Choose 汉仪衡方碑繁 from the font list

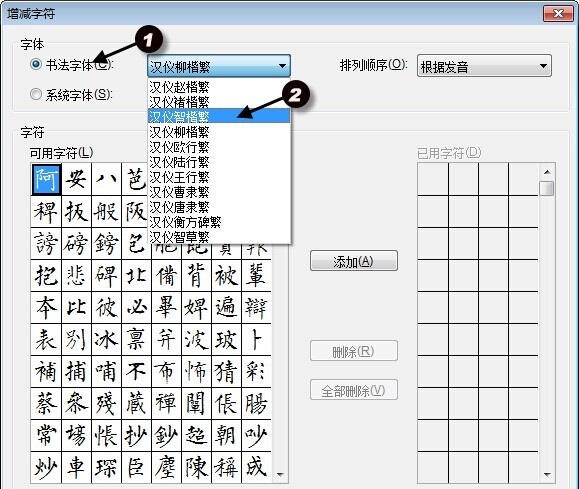[219, 222]
